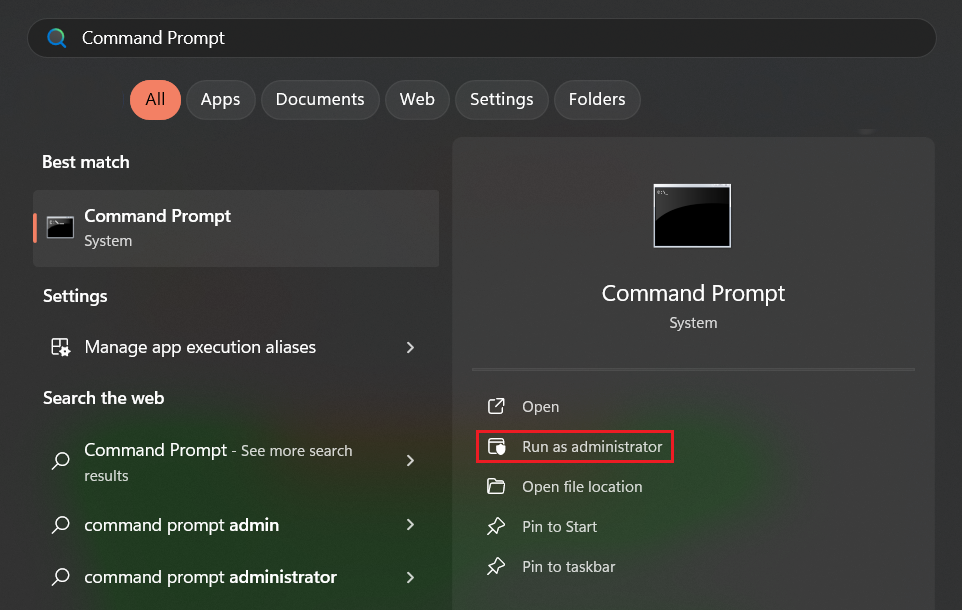Screen dimensions: 962x610
Task: Click the search magnifier icon
Action: 56,37
